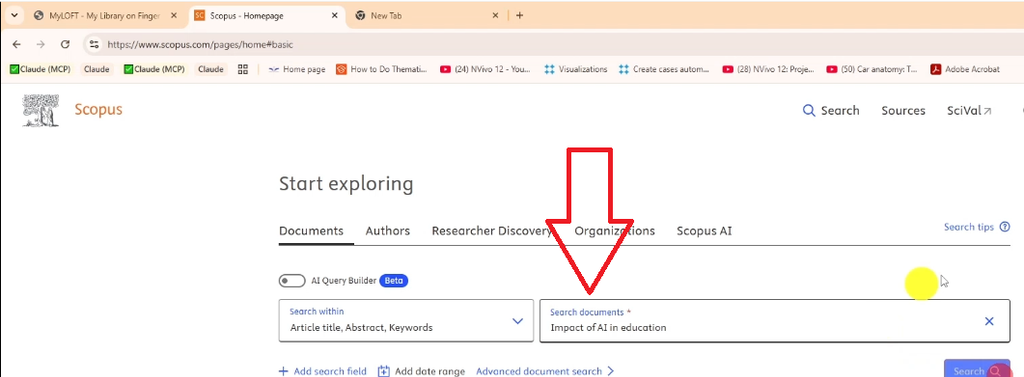Click the address bar URL

point(200,44)
